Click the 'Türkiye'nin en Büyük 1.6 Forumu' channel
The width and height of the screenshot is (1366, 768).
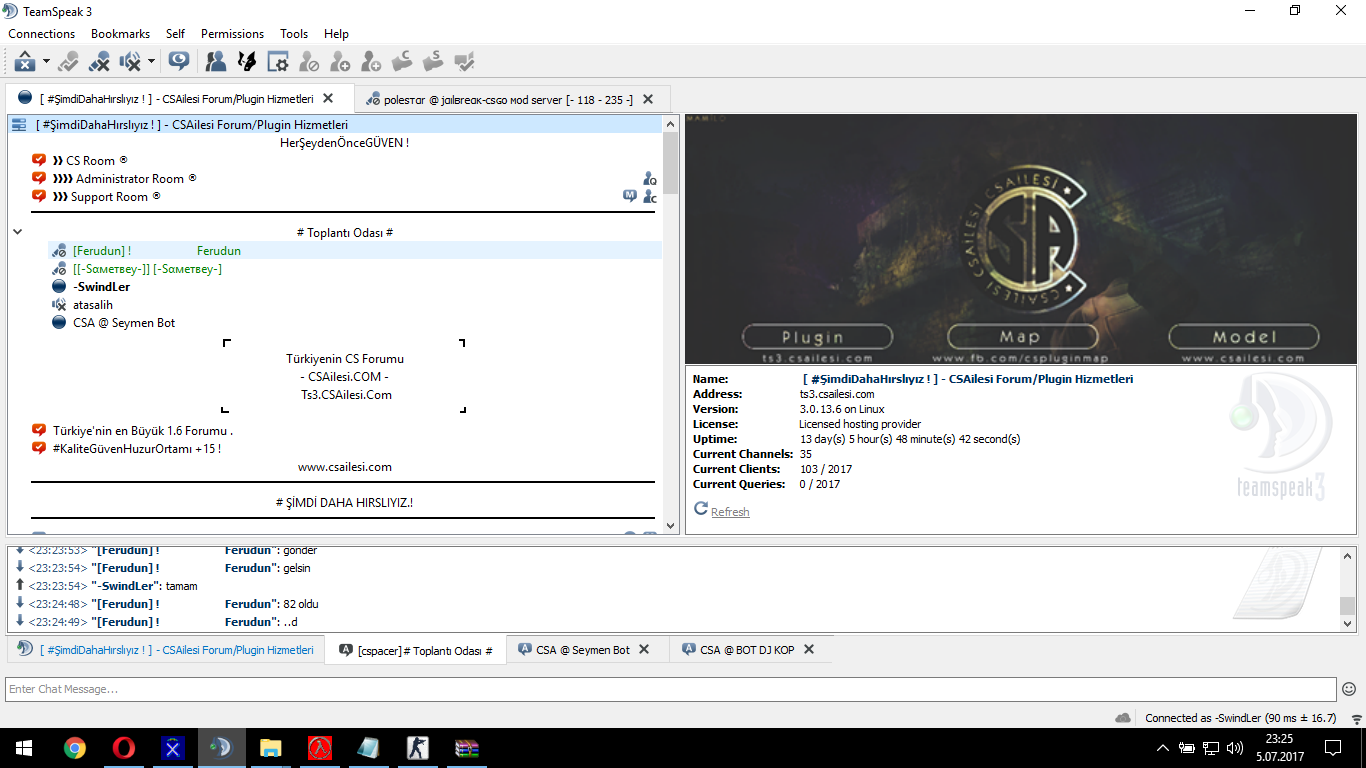pyautogui.click(x=143, y=431)
